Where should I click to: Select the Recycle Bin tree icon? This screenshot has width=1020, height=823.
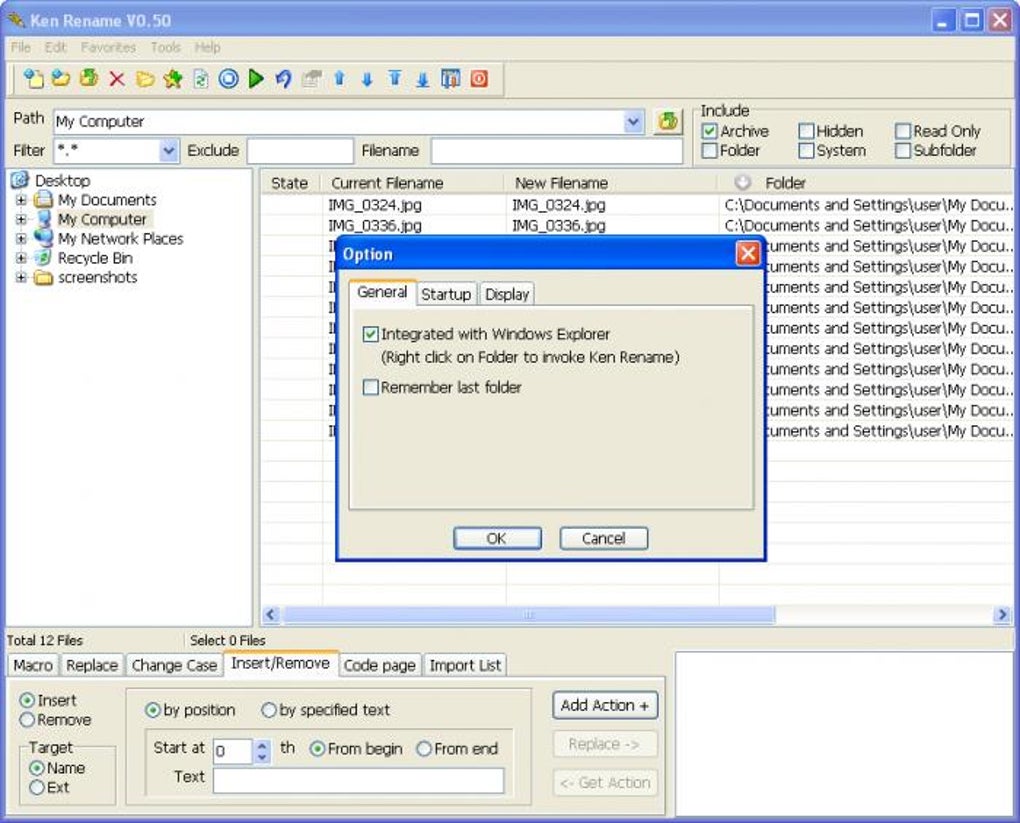(x=44, y=258)
